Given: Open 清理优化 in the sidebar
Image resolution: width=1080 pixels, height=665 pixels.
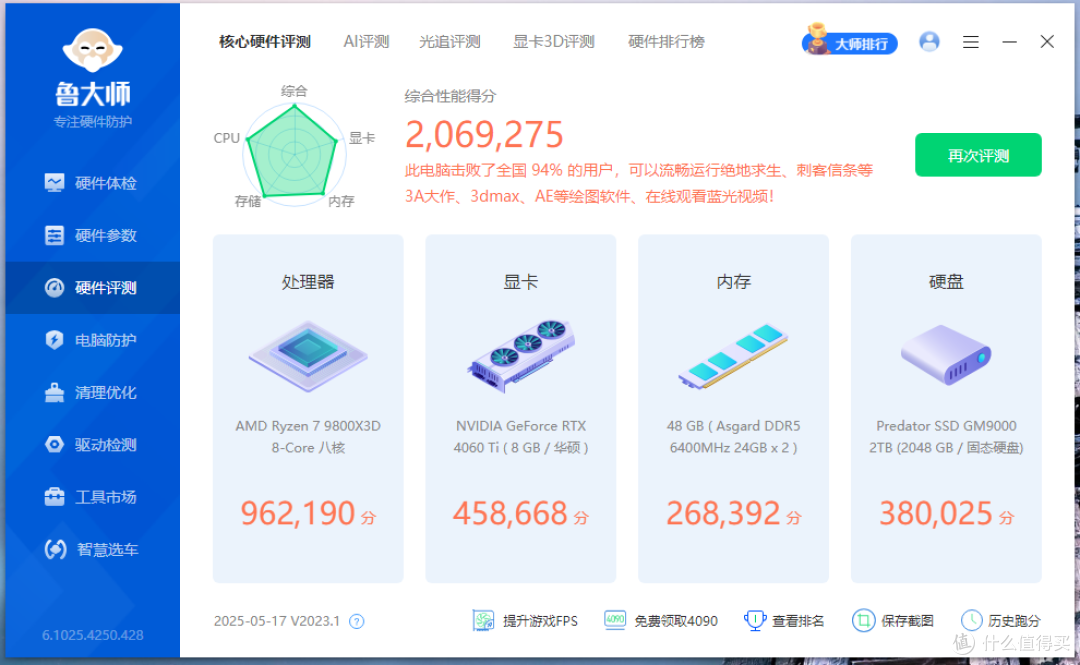Looking at the screenshot, I should click(91, 392).
